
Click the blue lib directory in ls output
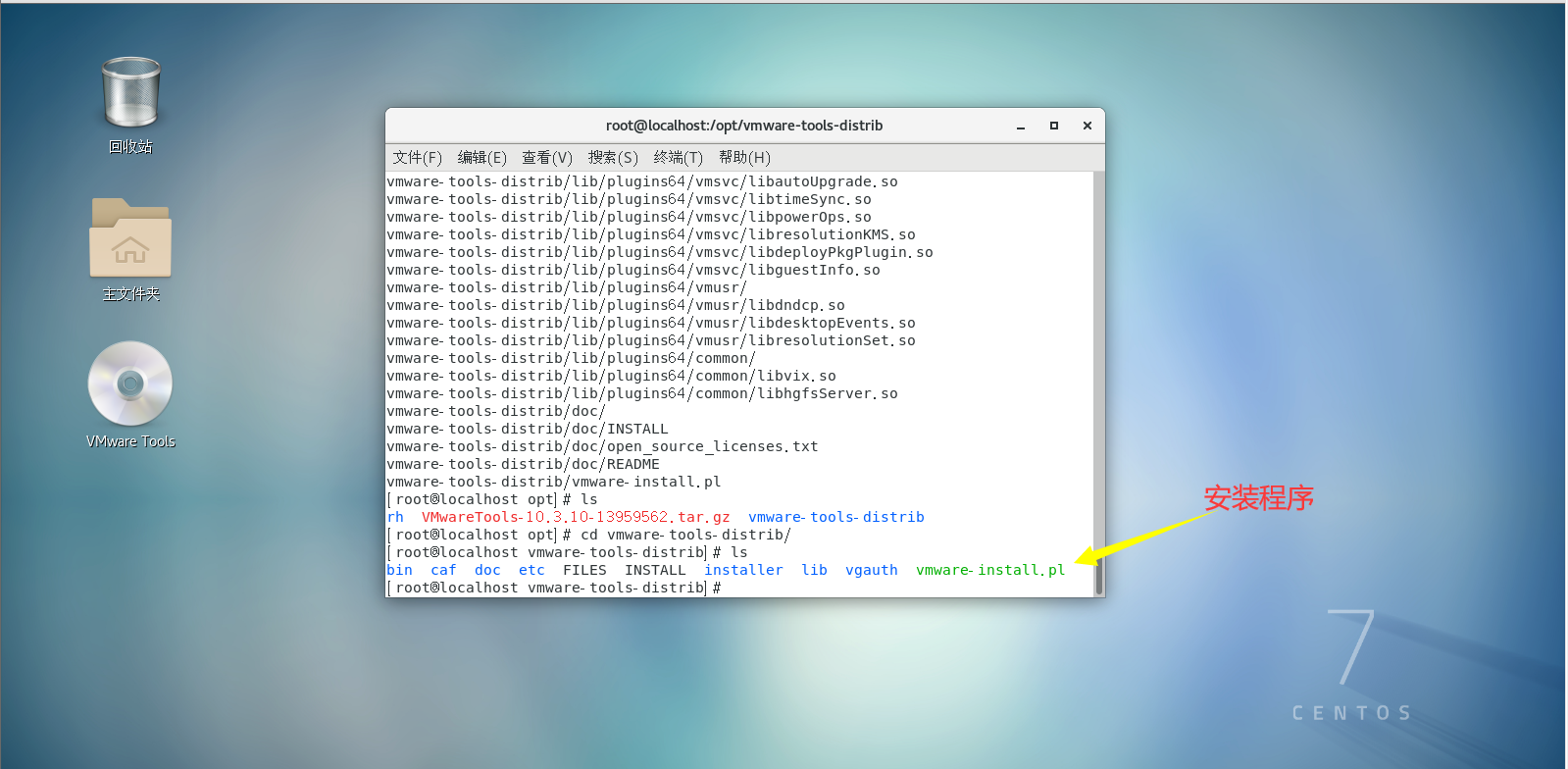click(x=814, y=570)
